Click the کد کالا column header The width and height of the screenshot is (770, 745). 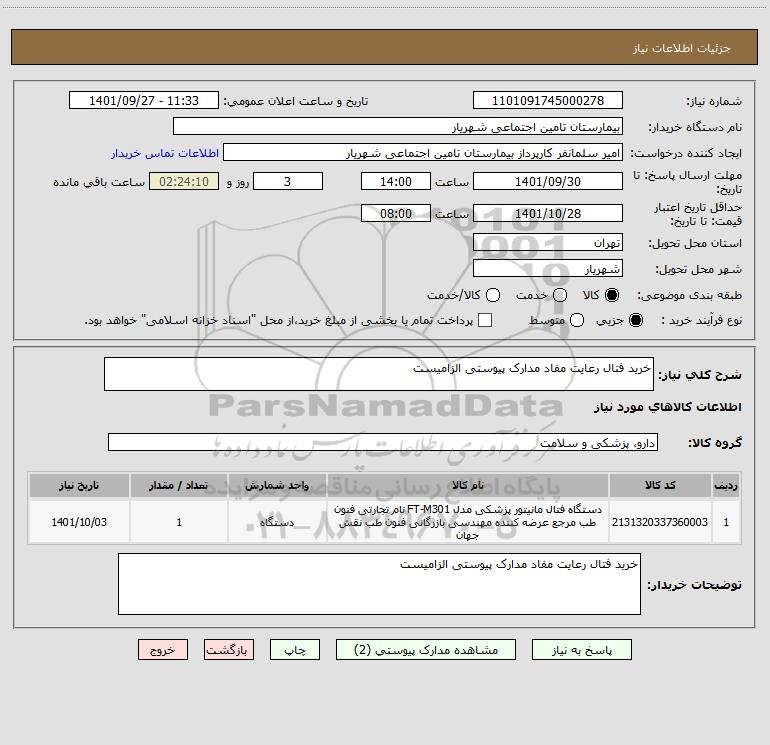(660, 485)
